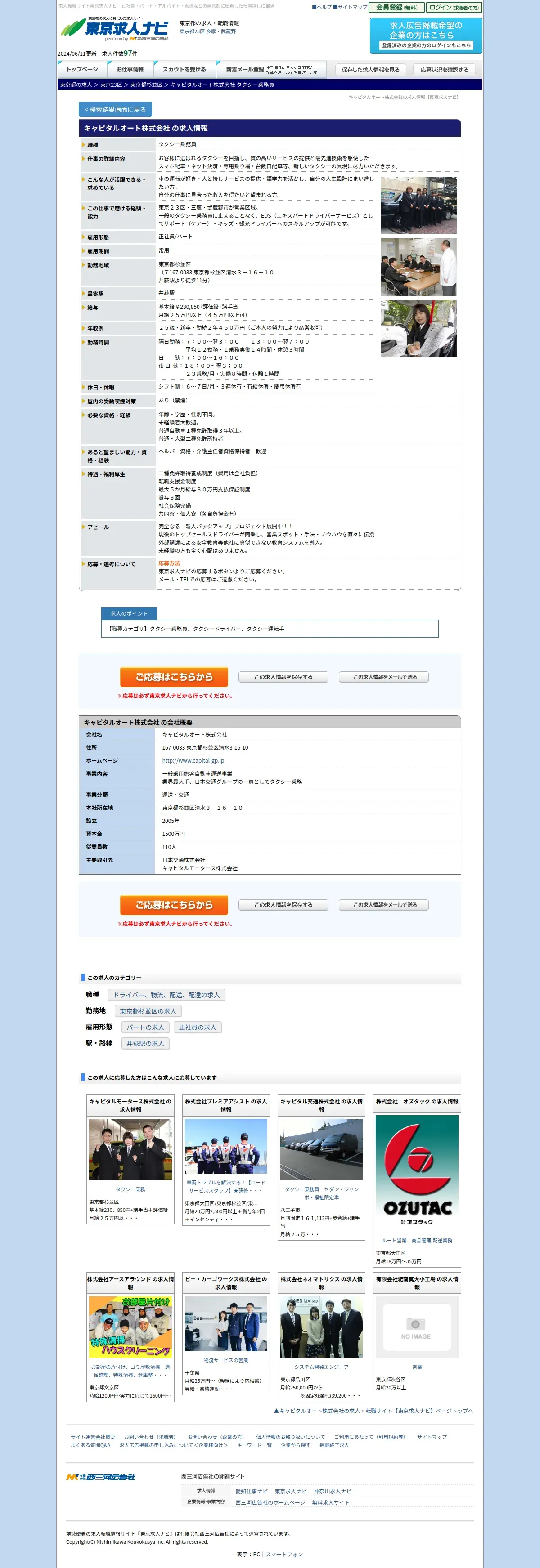Open the http://www.capital-gp.jp homepage link
540x1568 pixels.
click(x=193, y=761)
